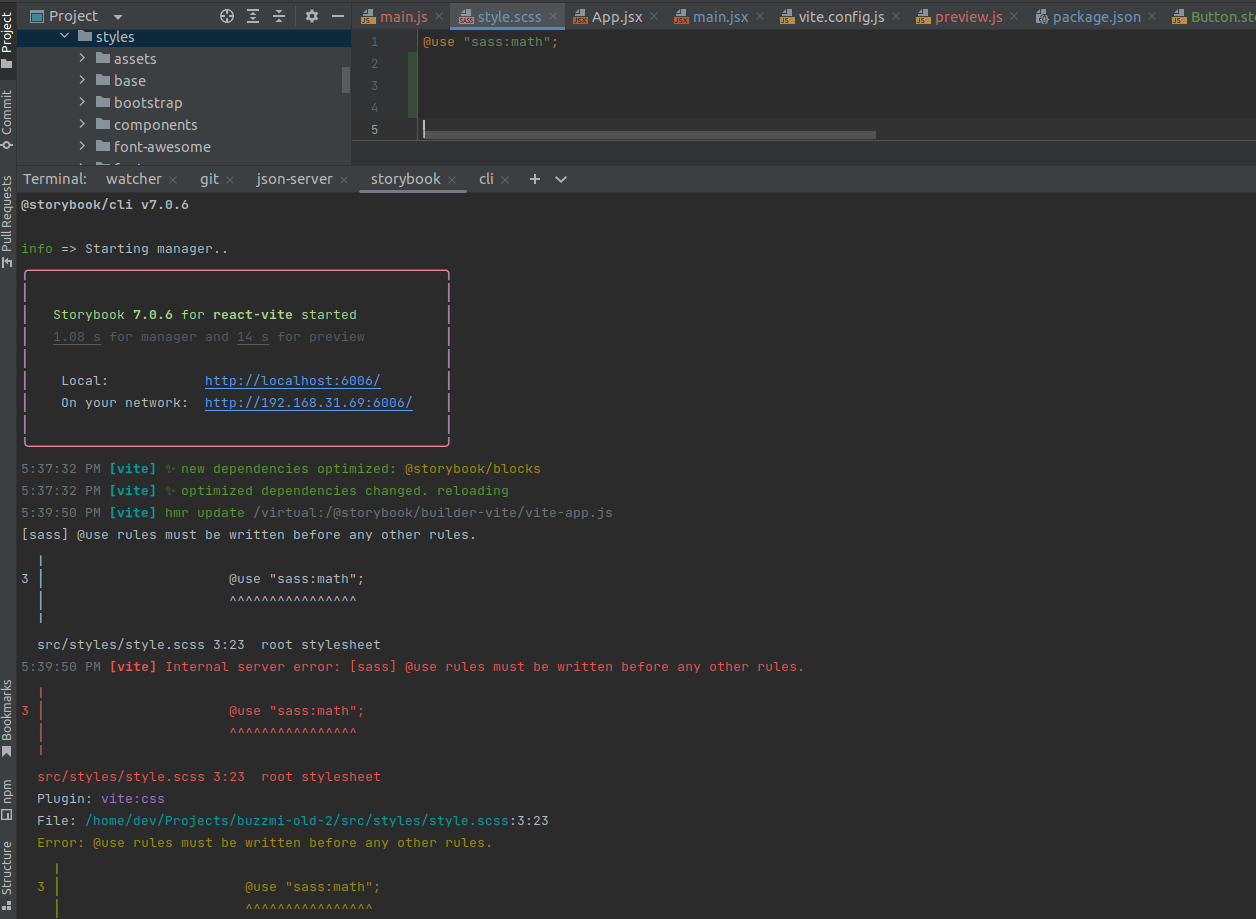Viewport: 1256px width, 919px height.
Task: Open the Project view dropdown
Action: point(118,16)
